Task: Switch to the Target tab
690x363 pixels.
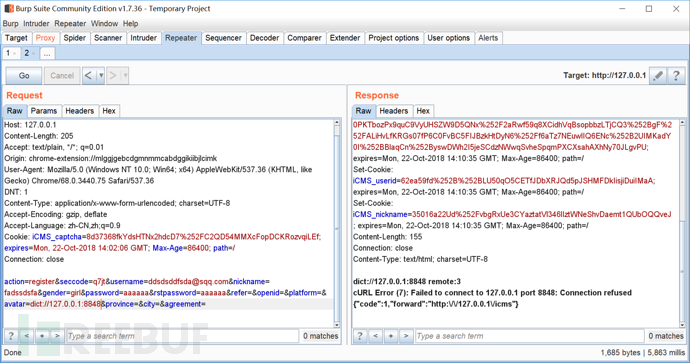Action: (x=16, y=38)
